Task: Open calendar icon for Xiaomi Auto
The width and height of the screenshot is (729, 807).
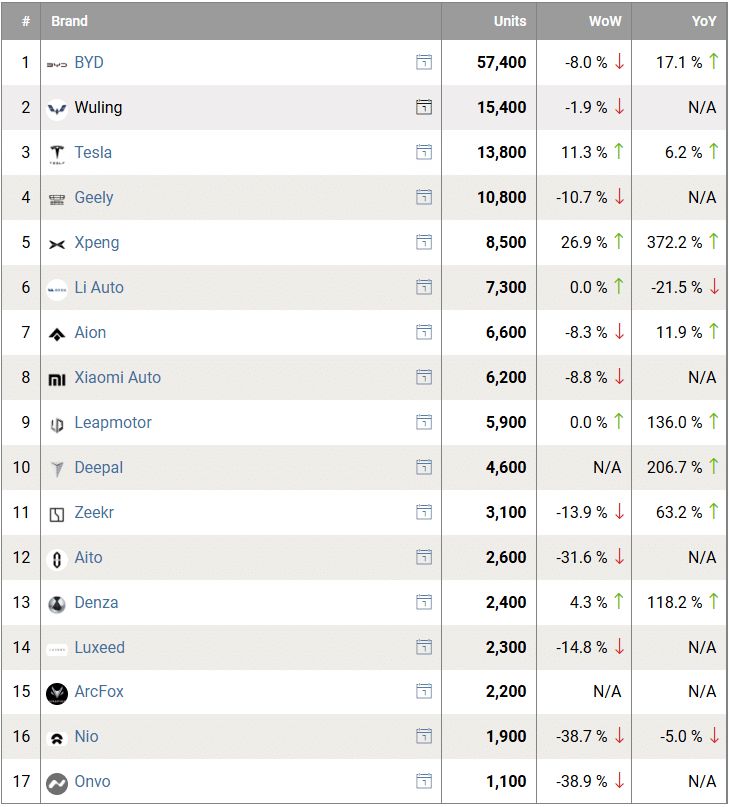Action: [x=424, y=377]
